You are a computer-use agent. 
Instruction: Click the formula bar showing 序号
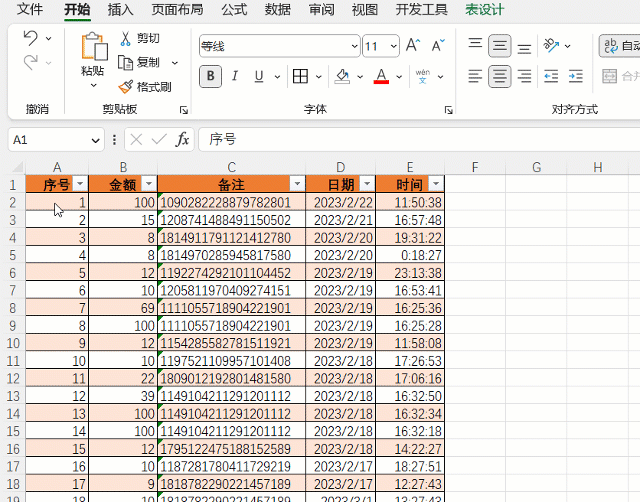pyautogui.click(x=419, y=140)
